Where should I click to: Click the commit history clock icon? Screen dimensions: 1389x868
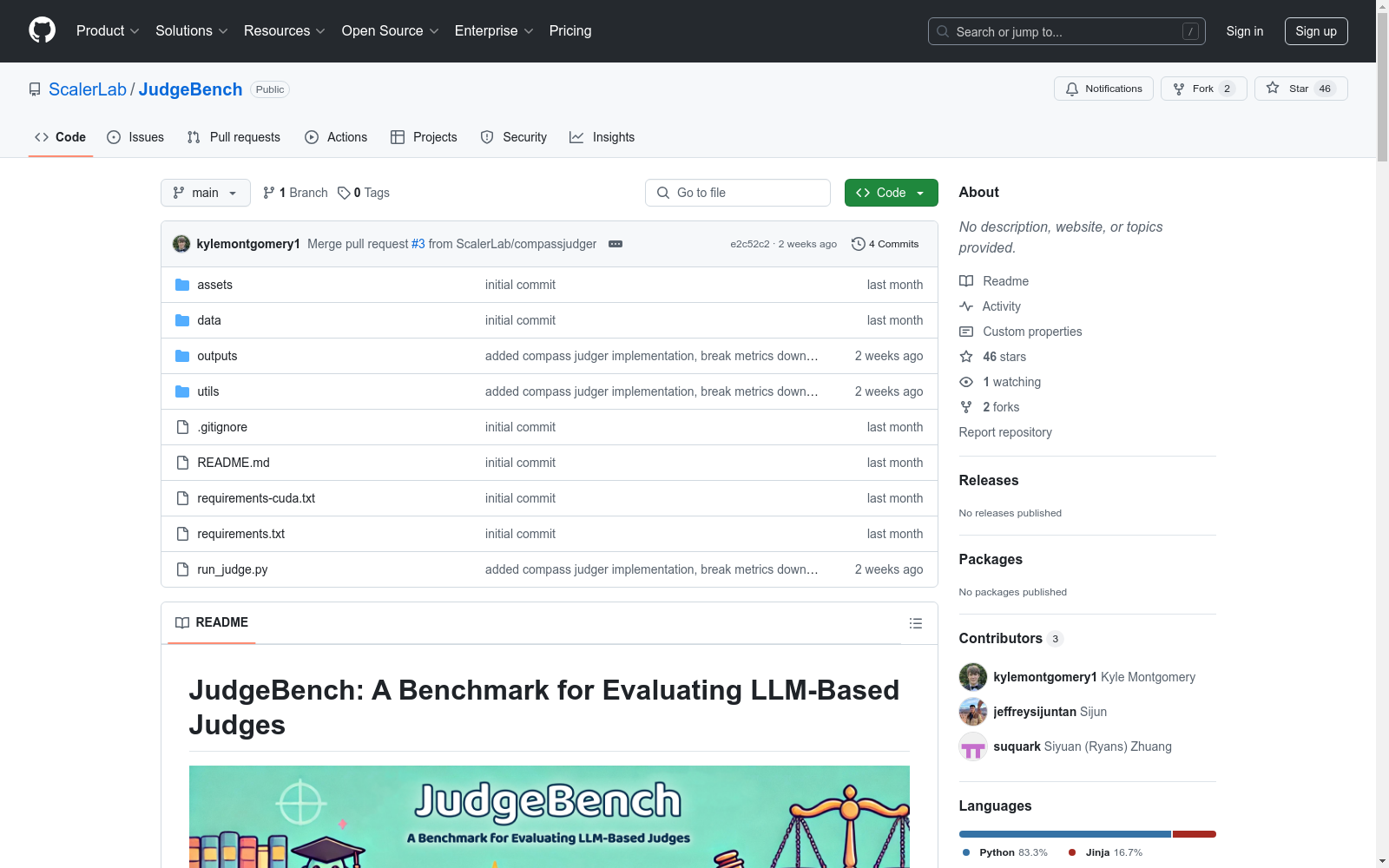click(x=859, y=244)
